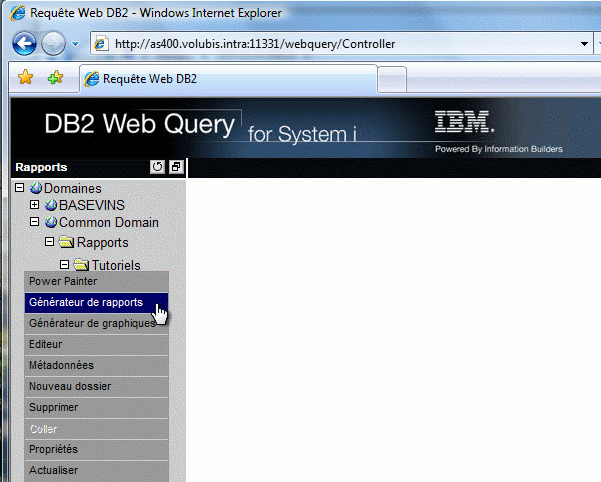The image size is (601, 482).
Task: Choose Coller from context menu
Action: point(97,429)
